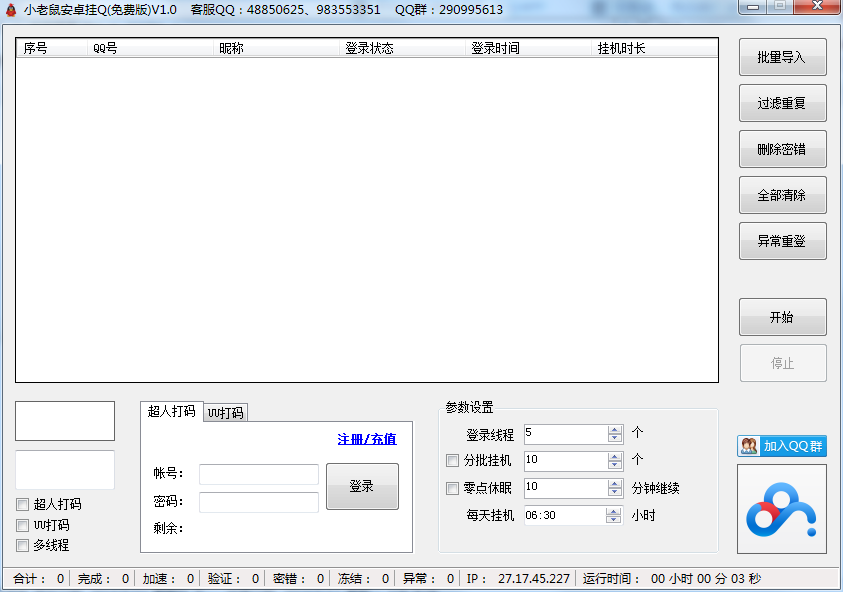Click the 删除密错 button
843x592 pixels.
coord(782,149)
